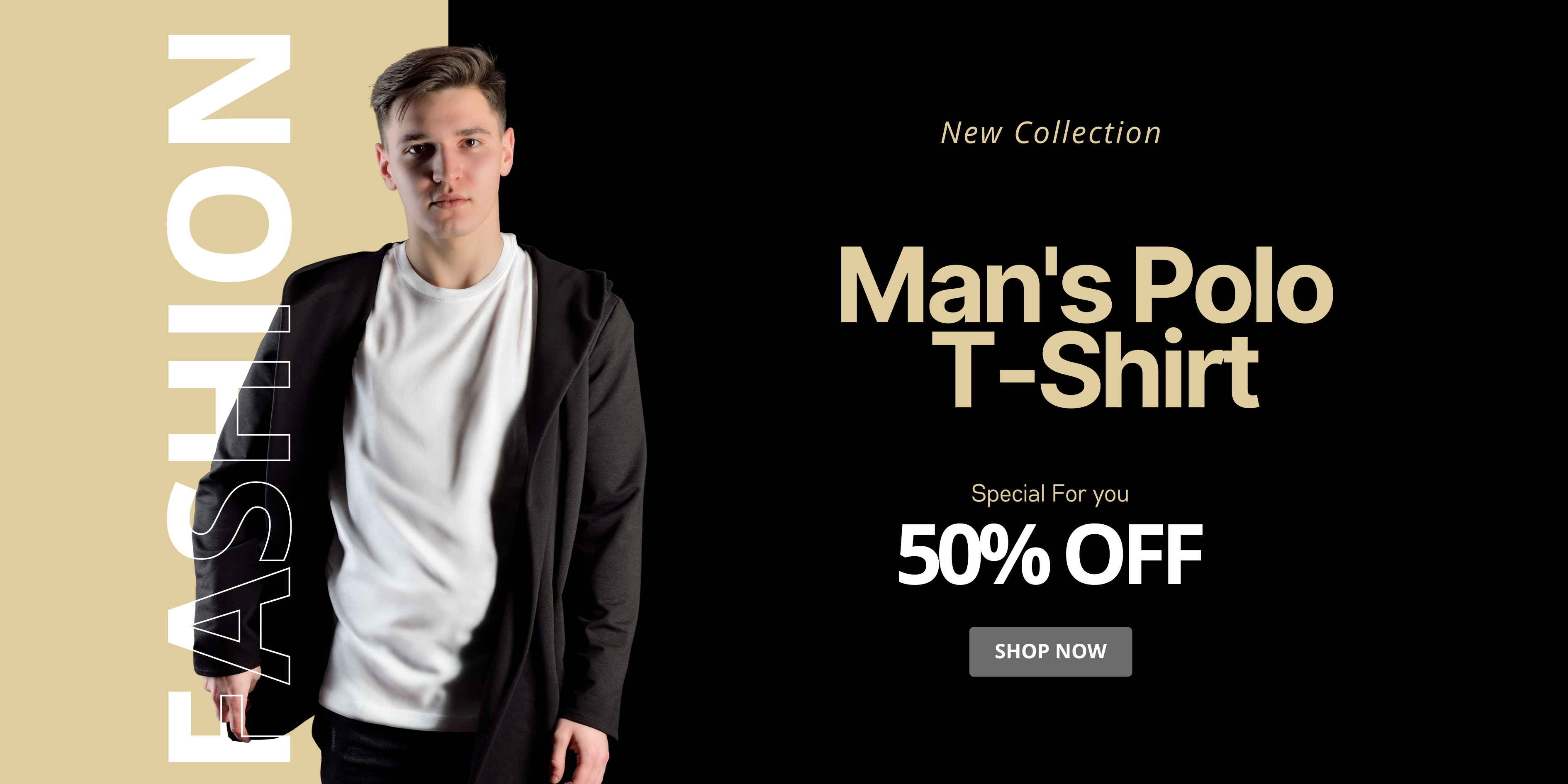Screen dimensions: 1568x784
Task: Click the word "OFF" in discount text
Action: [x=1133, y=554]
